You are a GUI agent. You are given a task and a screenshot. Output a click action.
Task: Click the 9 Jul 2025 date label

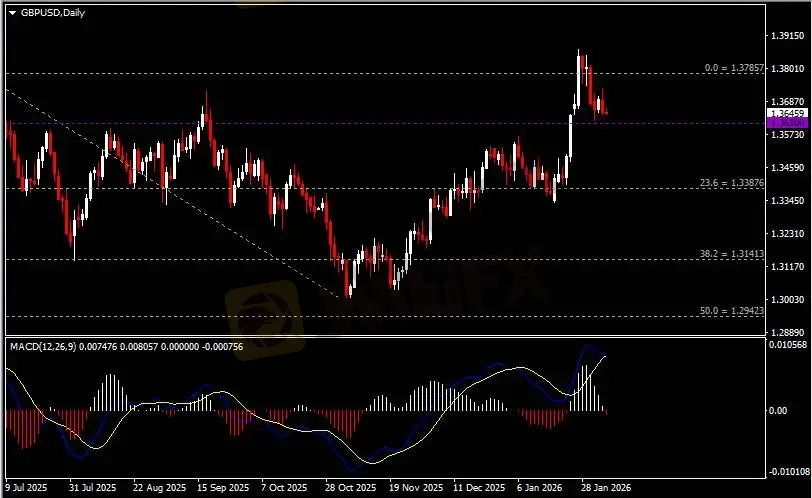pyautogui.click(x=27, y=488)
